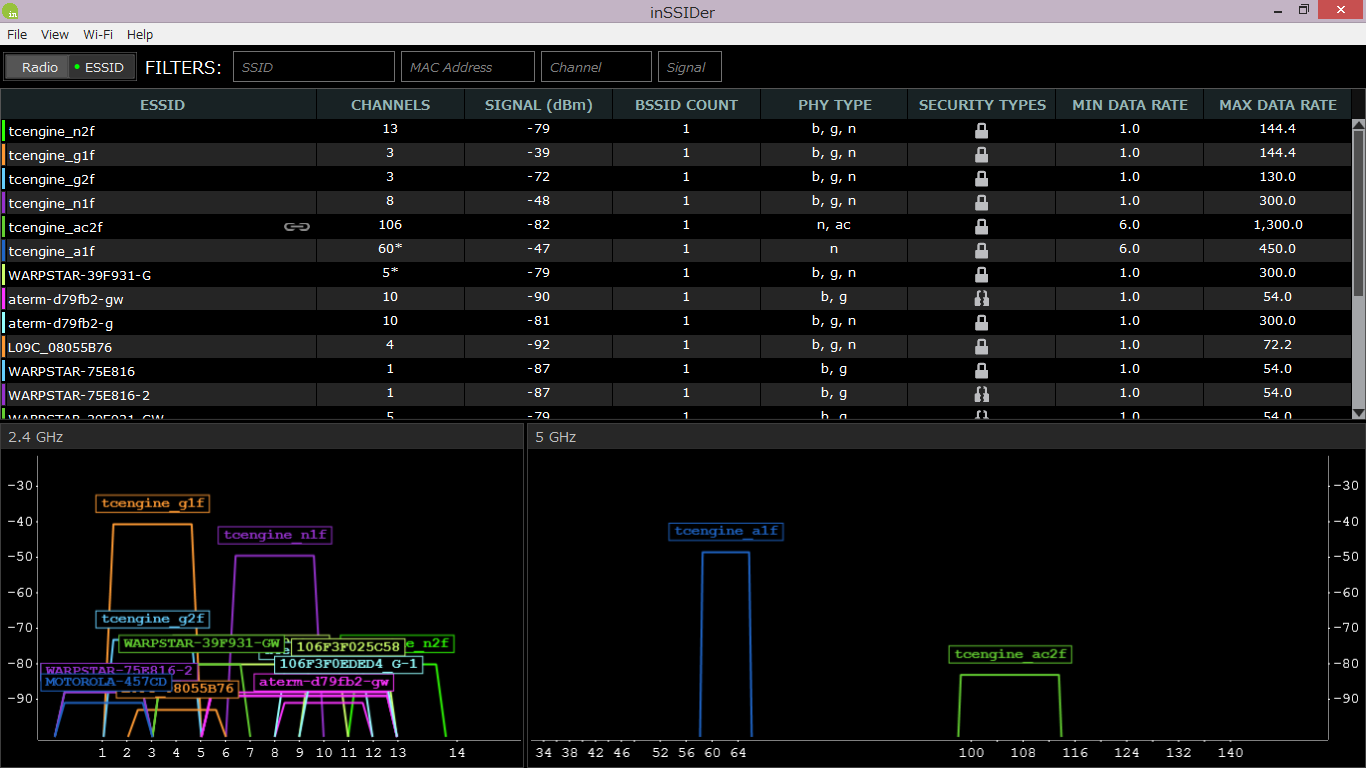The image size is (1366, 768).
Task: Select the tcengine_g2f network row
Action: click(676, 178)
